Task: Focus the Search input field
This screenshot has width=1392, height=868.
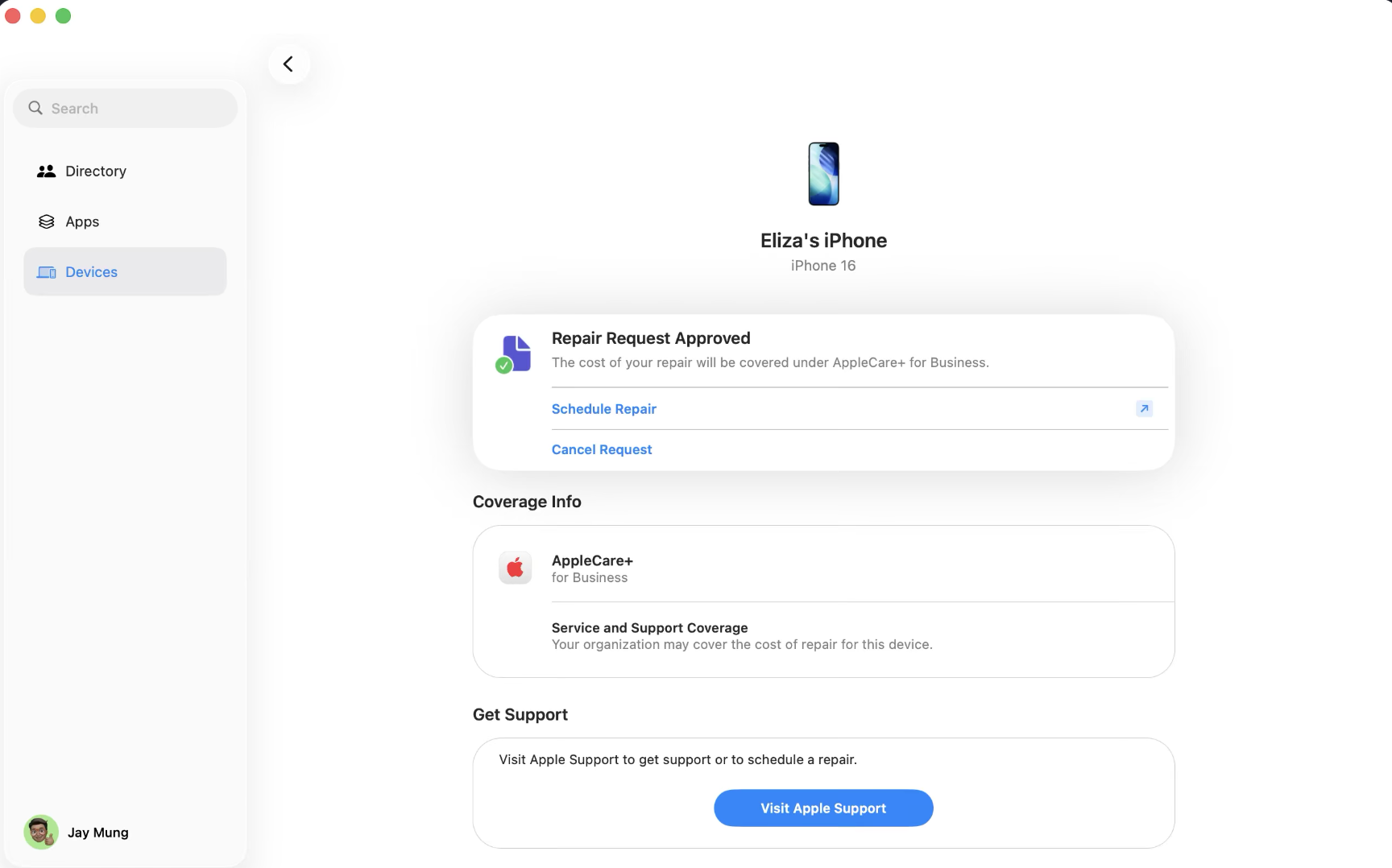Action: point(137,109)
